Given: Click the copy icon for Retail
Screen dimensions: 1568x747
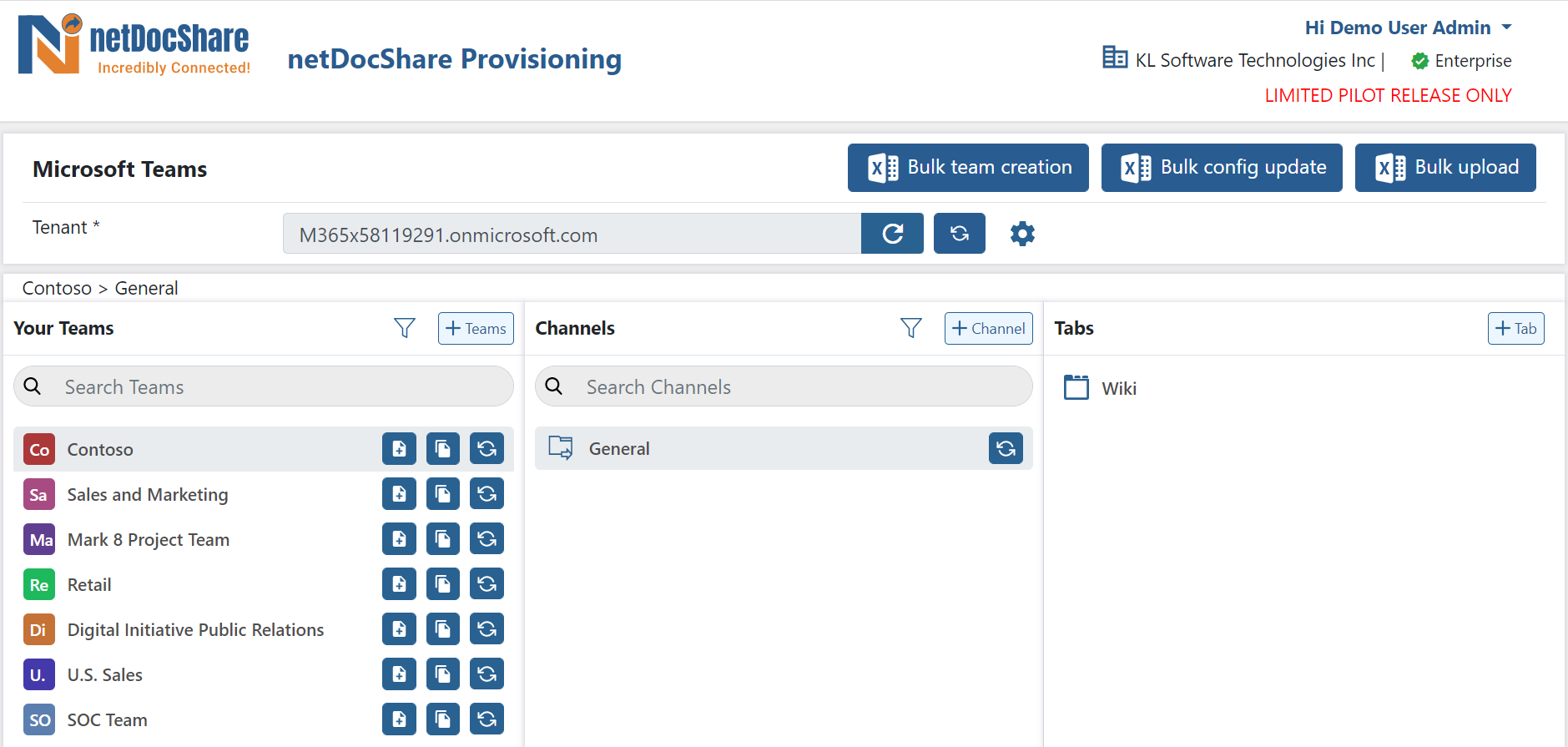Looking at the screenshot, I should [x=443, y=584].
